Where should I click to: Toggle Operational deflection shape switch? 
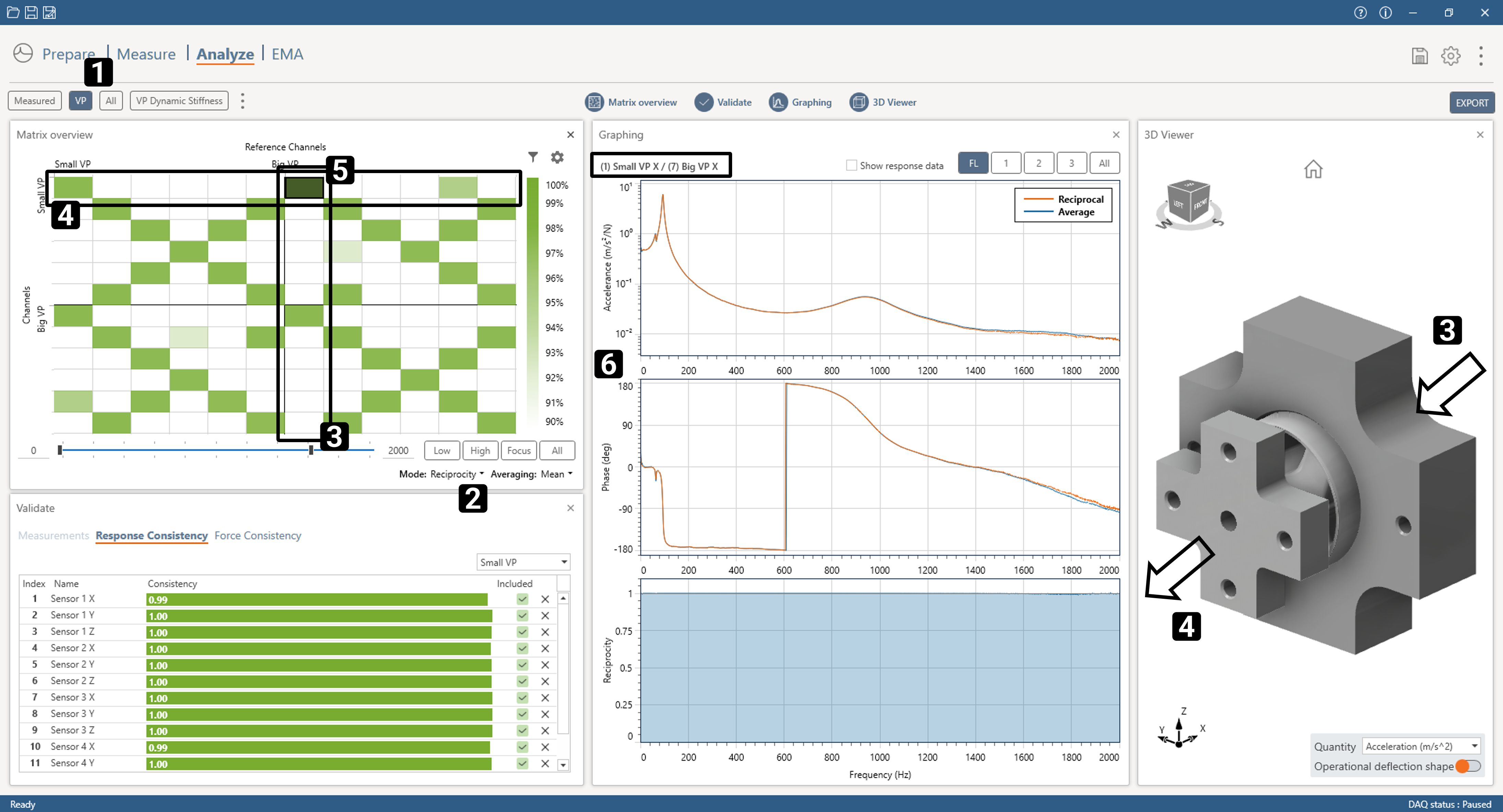tap(1468, 766)
